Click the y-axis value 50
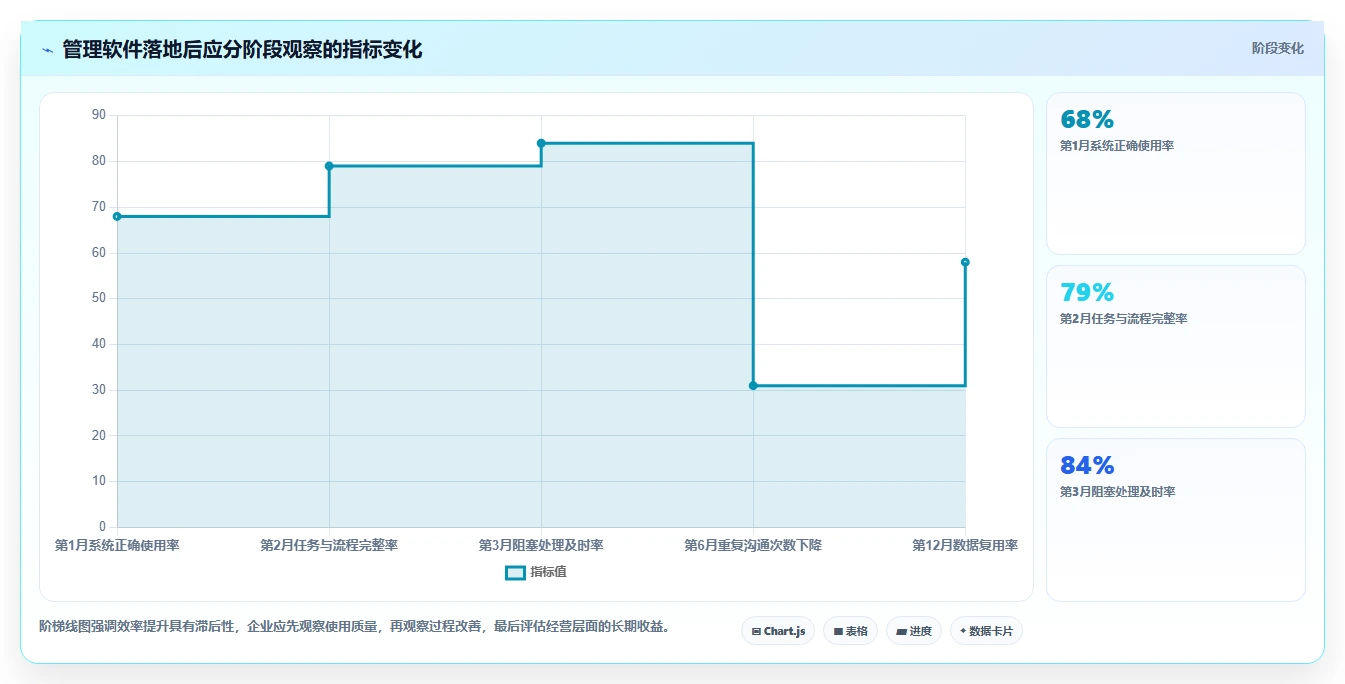The height and width of the screenshot is (684, 1345). click(99, 298)
